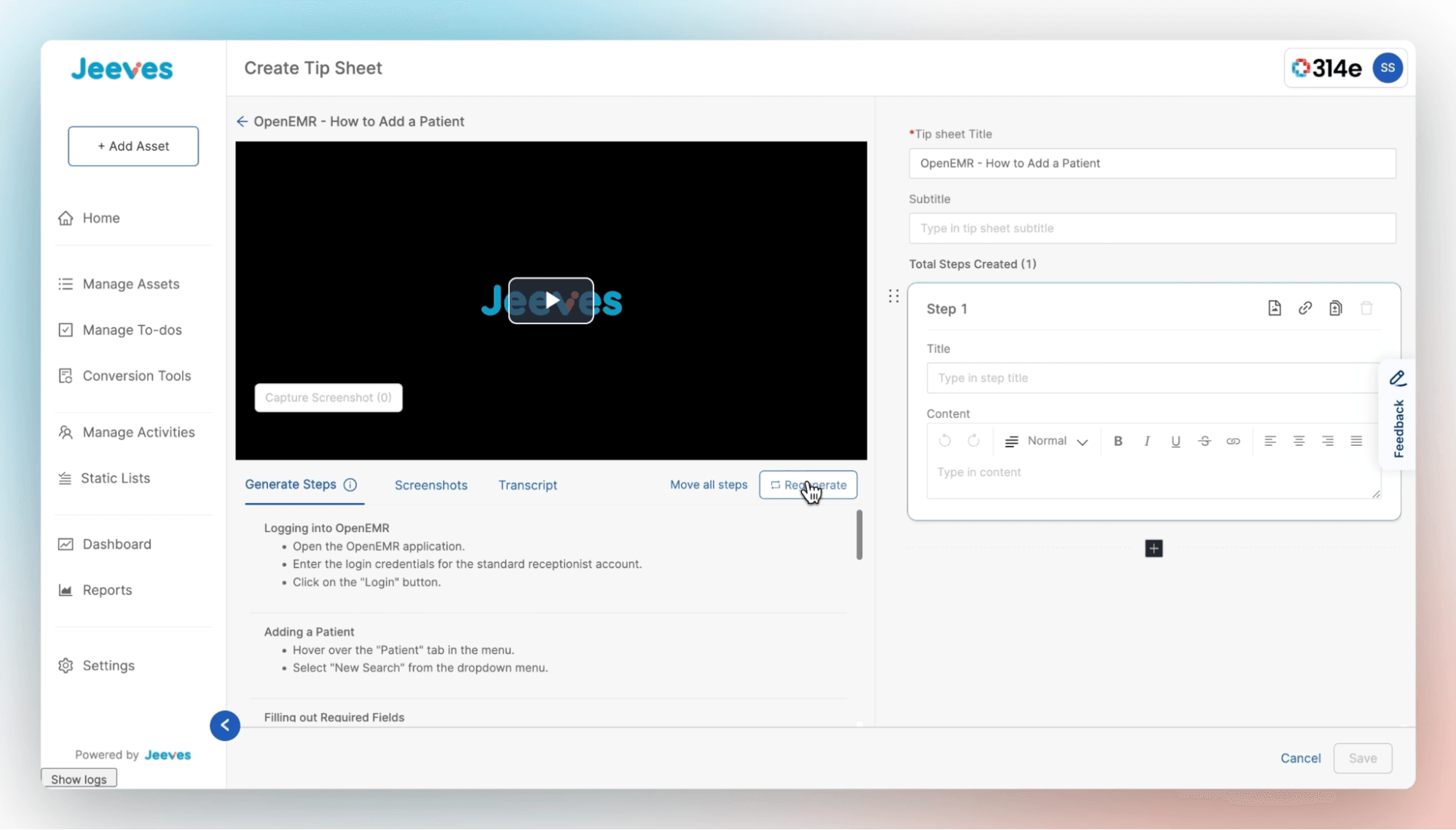This screenshot has width=1456, height=830.
Task: Click Show logs button
Action: [79, 779]
